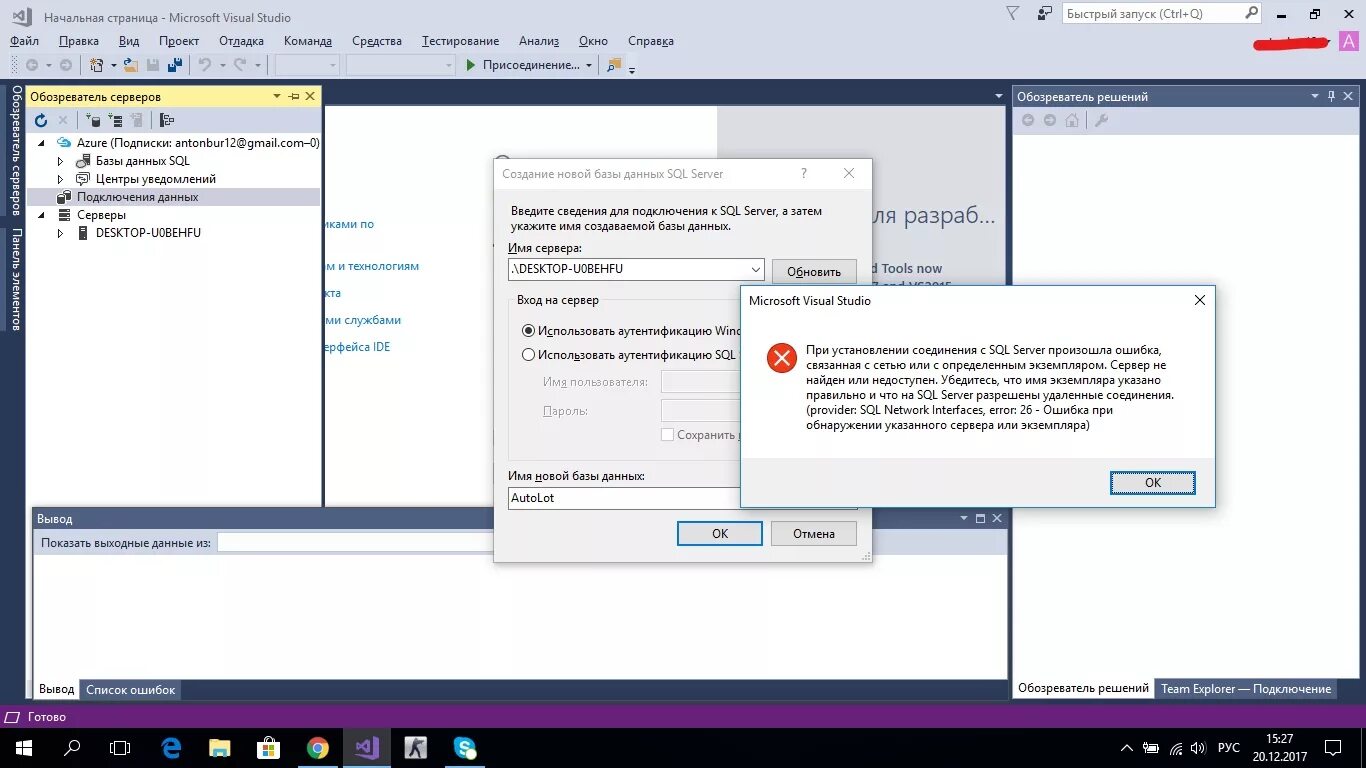Image resolution: width=1366 pixels, height=768 pixels.
Task: Click the pink account avatar A
Action: click(x=1347, y=41)
